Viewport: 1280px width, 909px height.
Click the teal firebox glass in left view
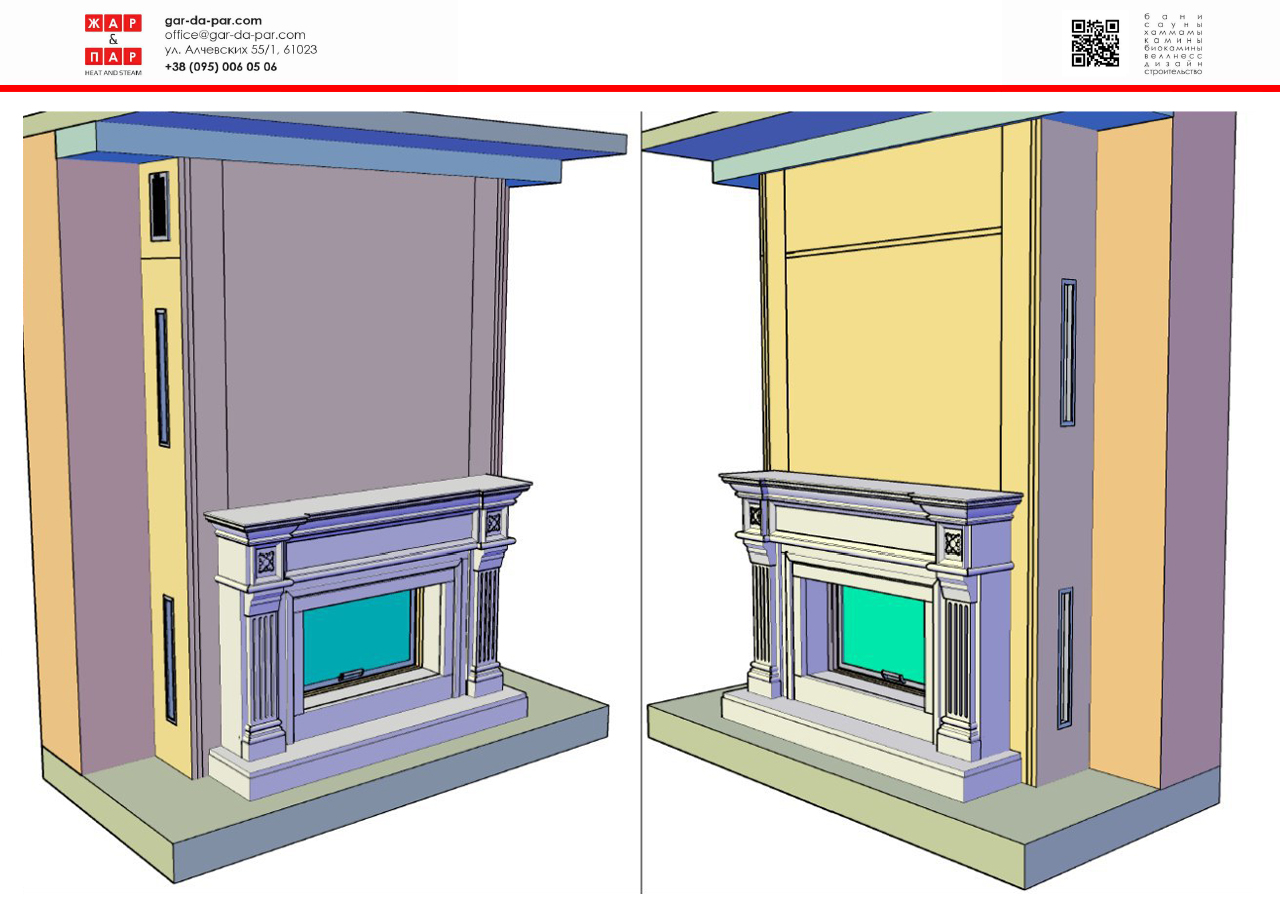point(357,636)
